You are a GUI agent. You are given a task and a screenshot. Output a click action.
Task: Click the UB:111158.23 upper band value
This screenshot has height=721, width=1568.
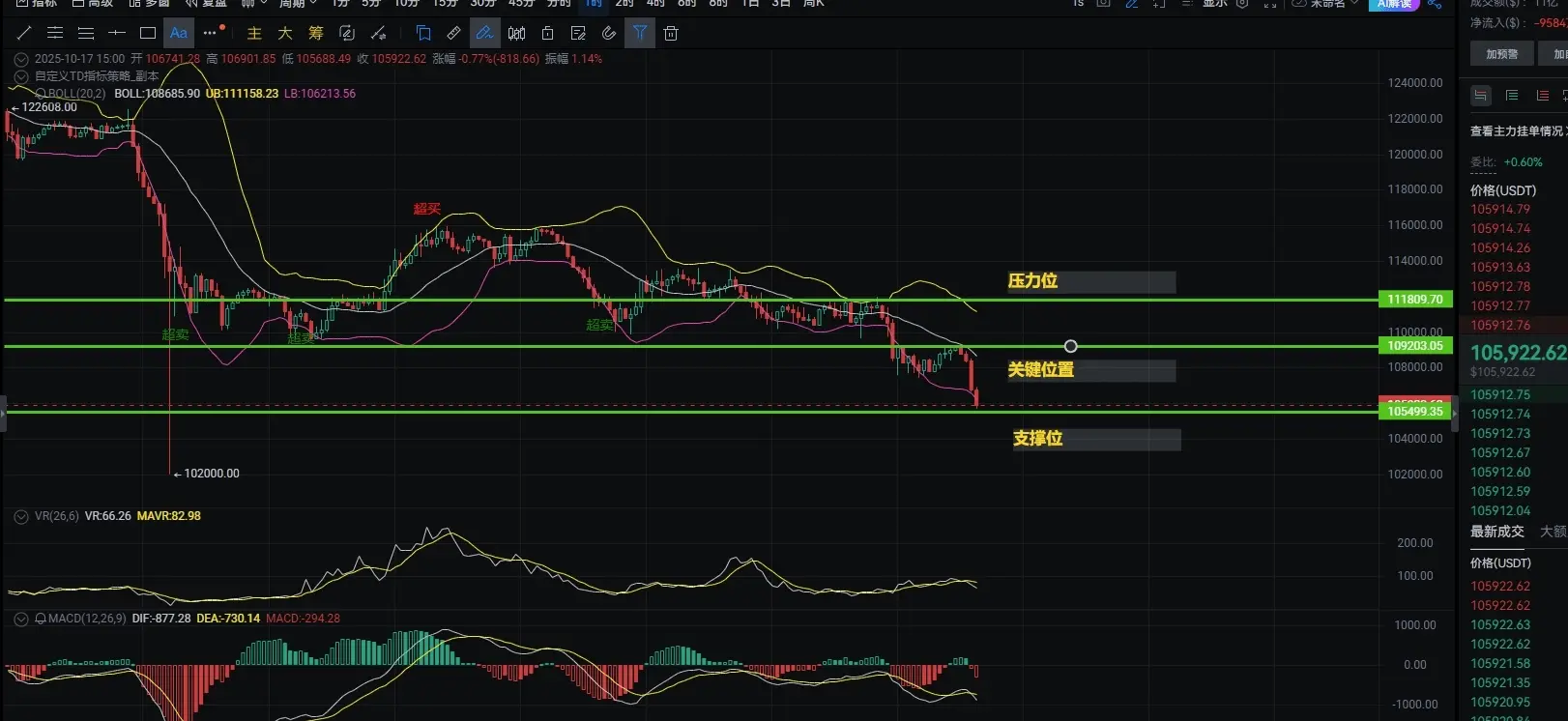click(242, 94)
